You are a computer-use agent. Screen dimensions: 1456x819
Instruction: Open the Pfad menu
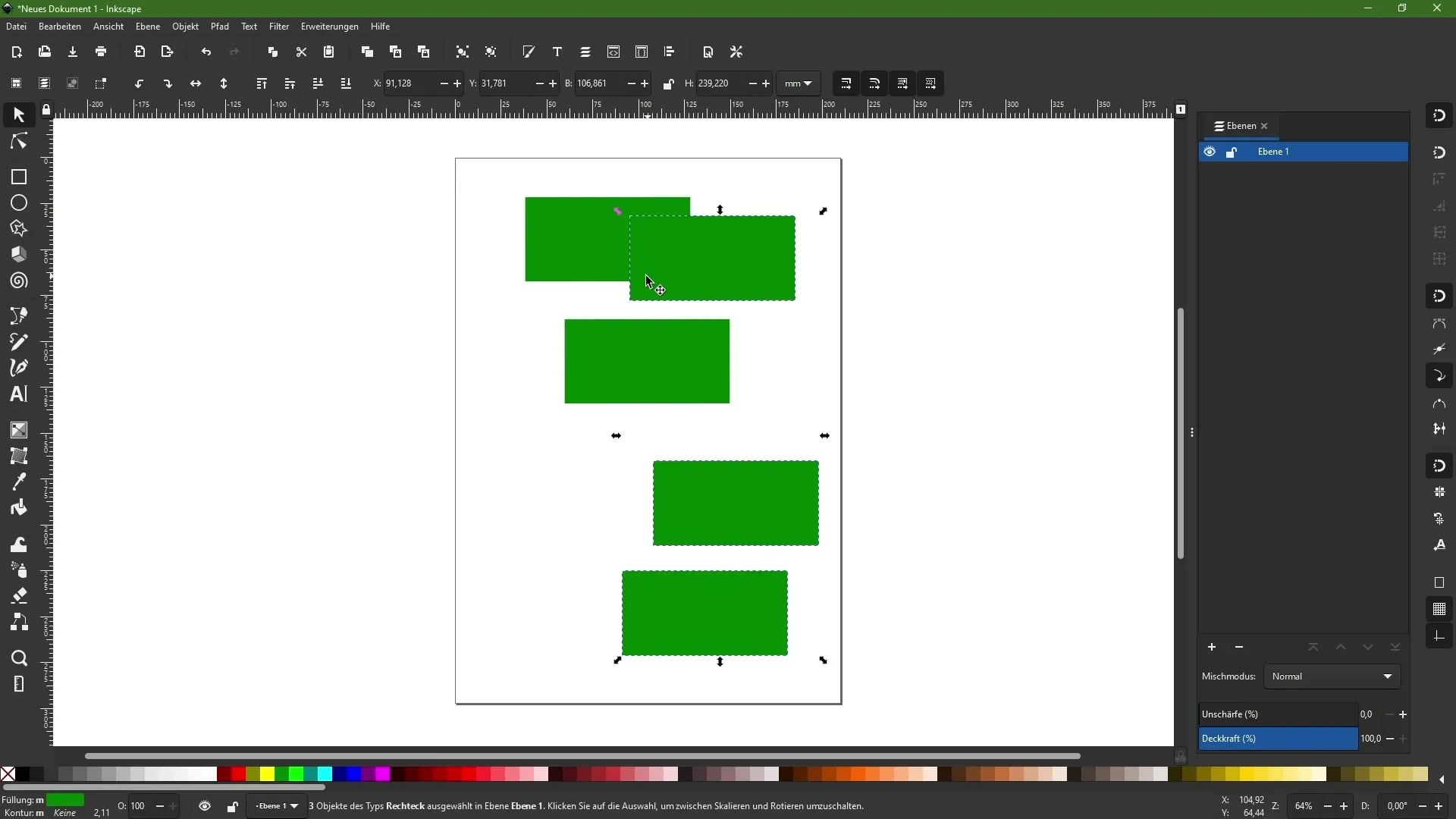point(220,27)
